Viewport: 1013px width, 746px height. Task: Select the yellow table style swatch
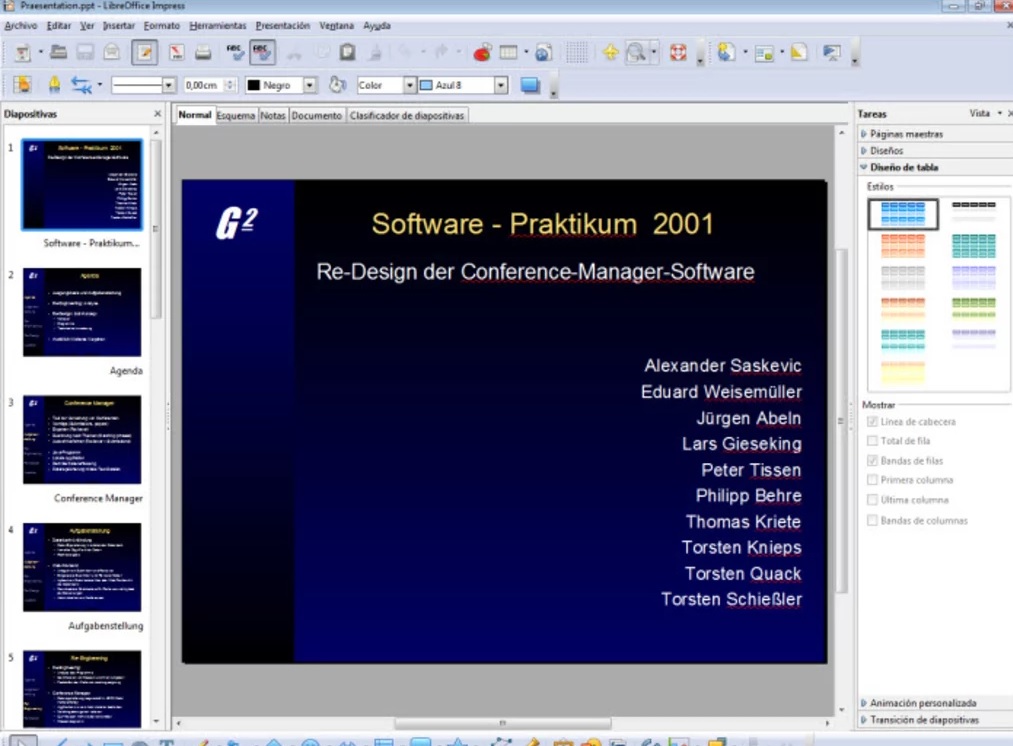coord(903,373)
